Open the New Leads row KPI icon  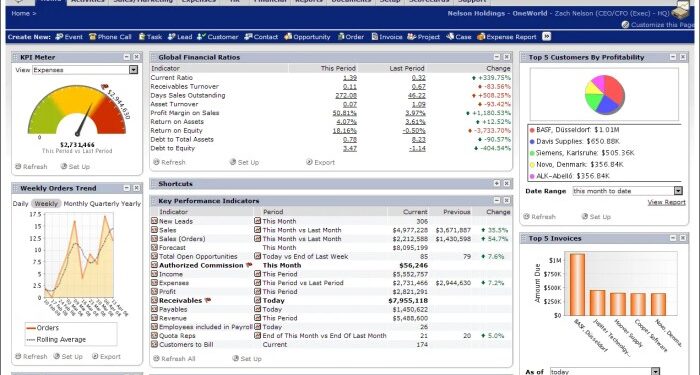(154, 221)
